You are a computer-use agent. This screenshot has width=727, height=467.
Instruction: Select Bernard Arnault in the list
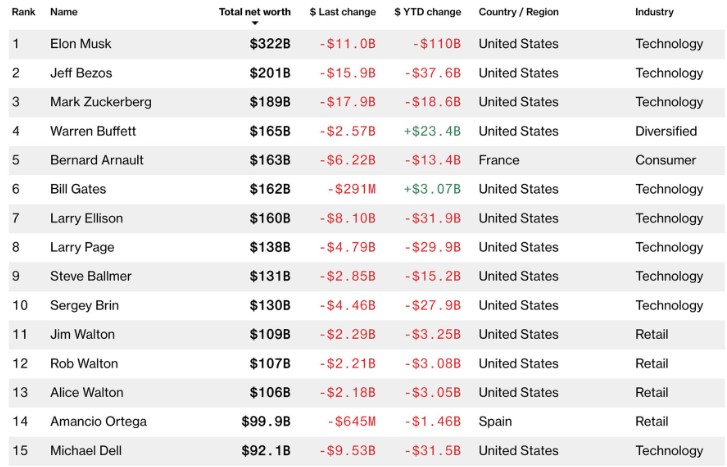(x=97, y=160)
